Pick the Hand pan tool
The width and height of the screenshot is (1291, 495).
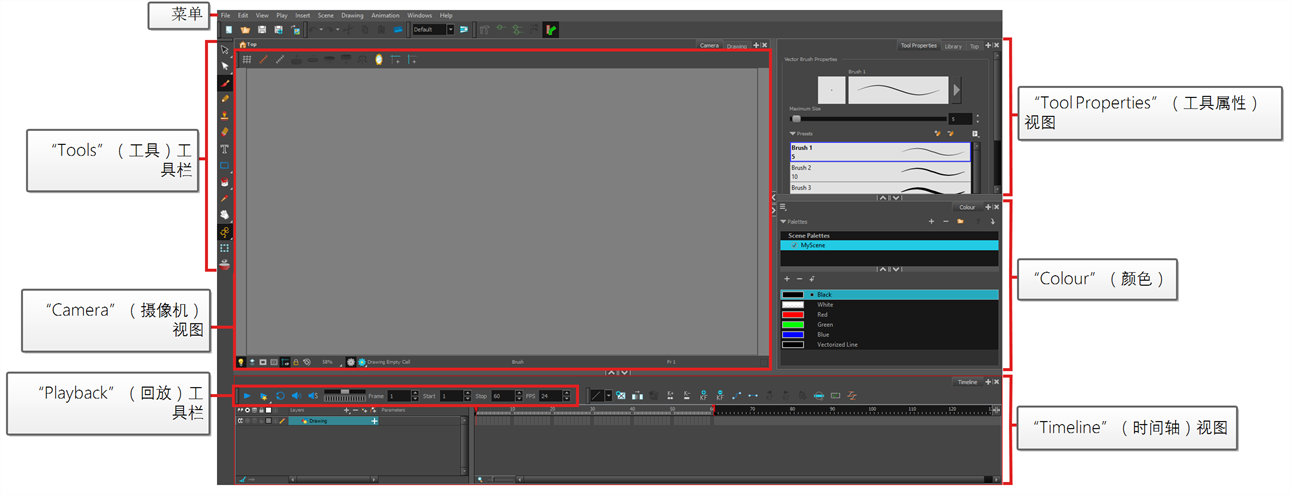click(225, 214)
